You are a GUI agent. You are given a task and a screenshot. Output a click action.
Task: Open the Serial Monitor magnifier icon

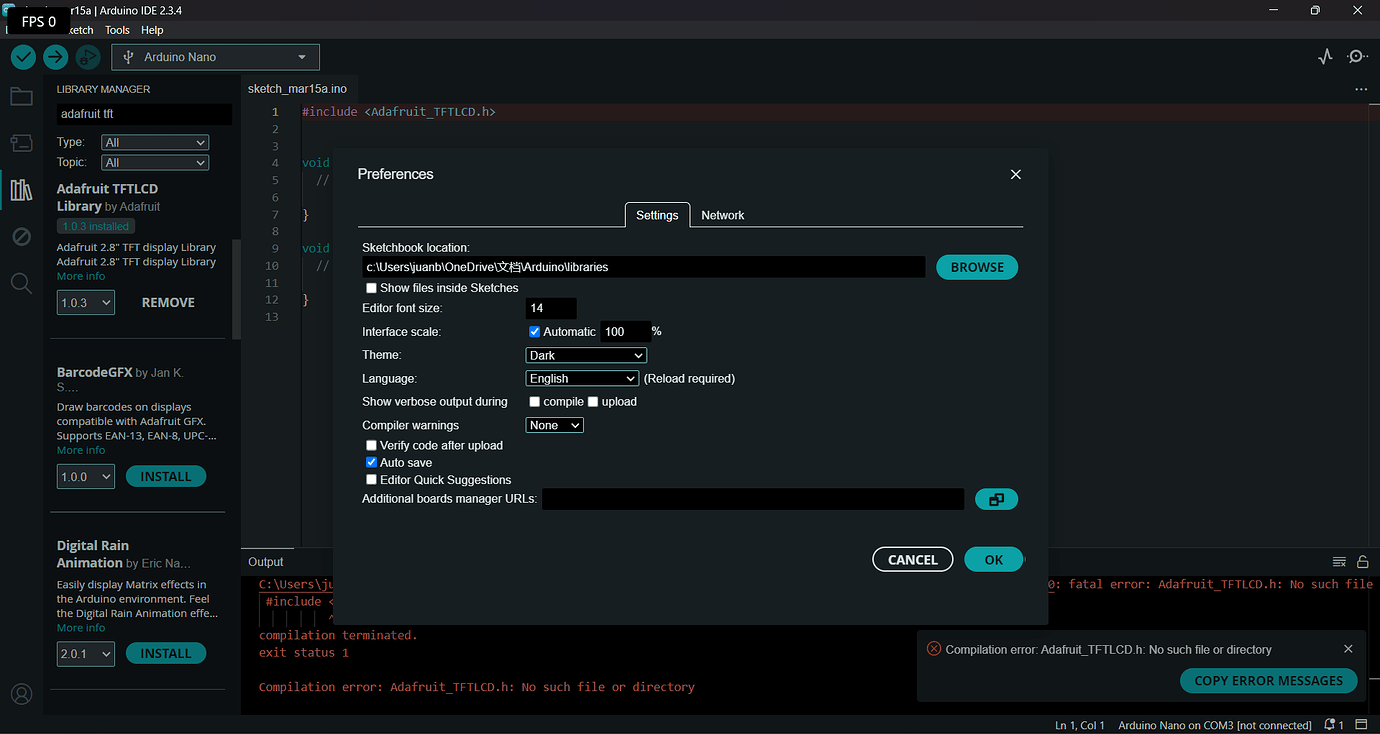tap(1357, 56)
